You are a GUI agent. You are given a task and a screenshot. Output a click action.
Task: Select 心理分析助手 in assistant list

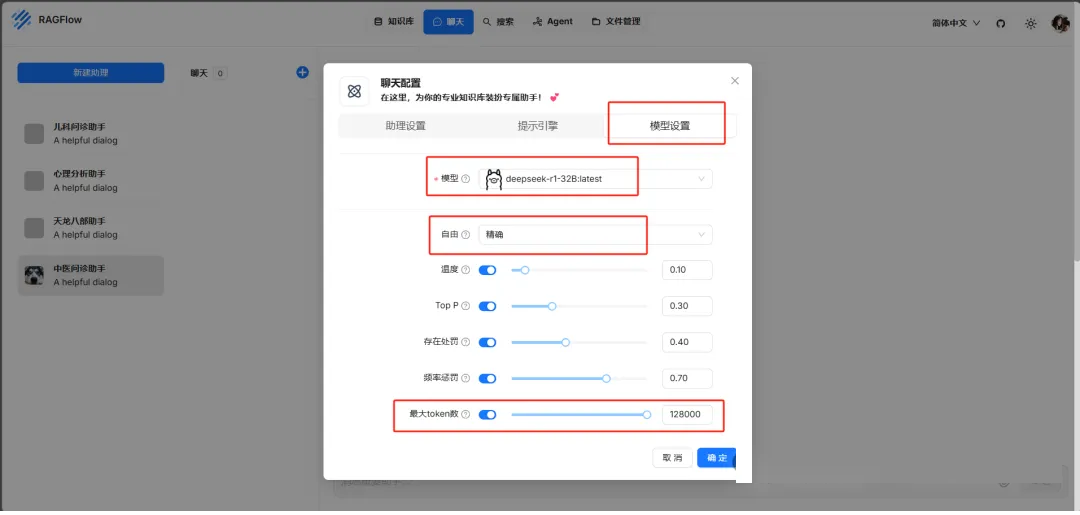91,181
